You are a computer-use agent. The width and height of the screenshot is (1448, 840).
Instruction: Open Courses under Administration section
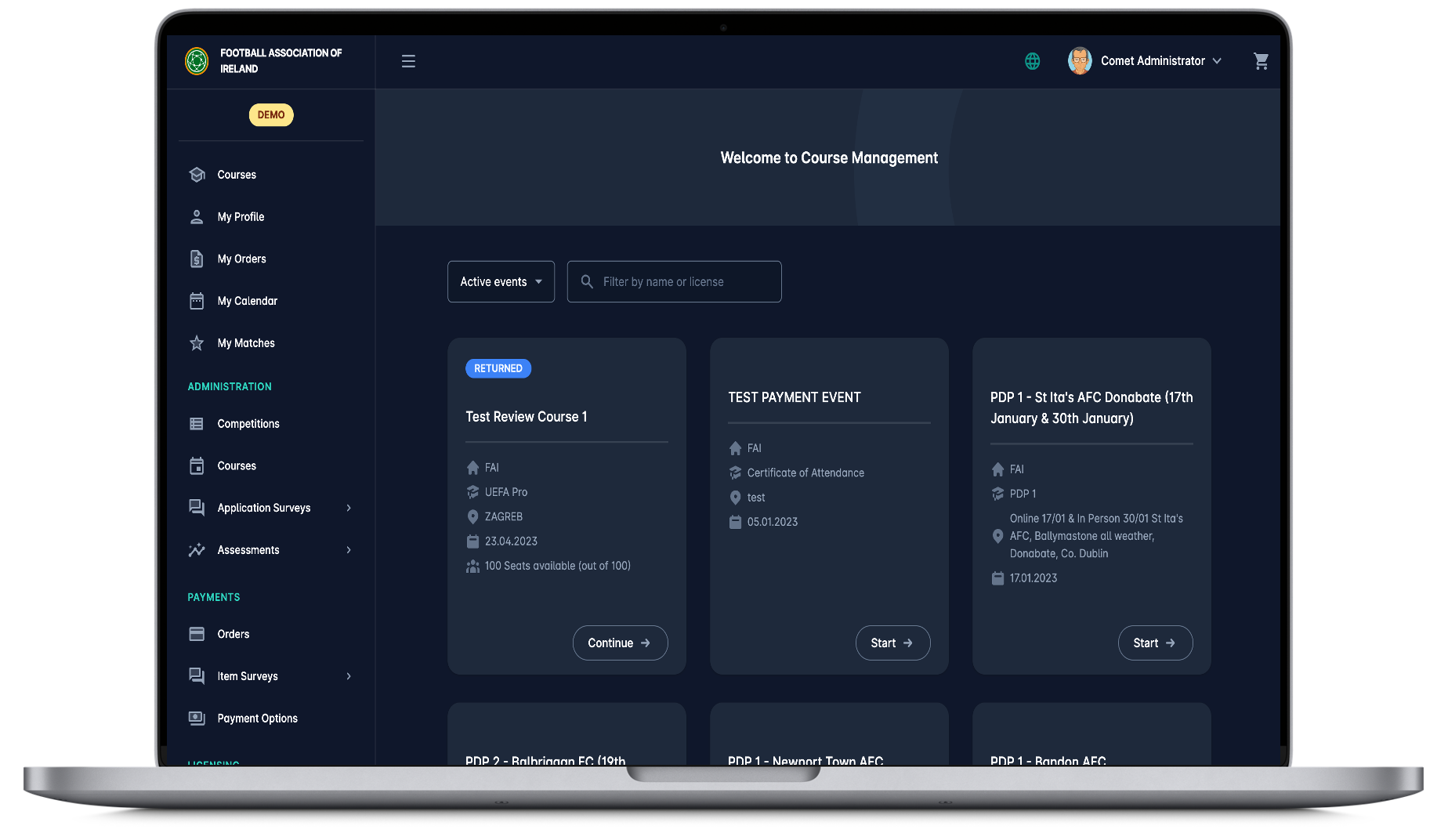(237, 466)
